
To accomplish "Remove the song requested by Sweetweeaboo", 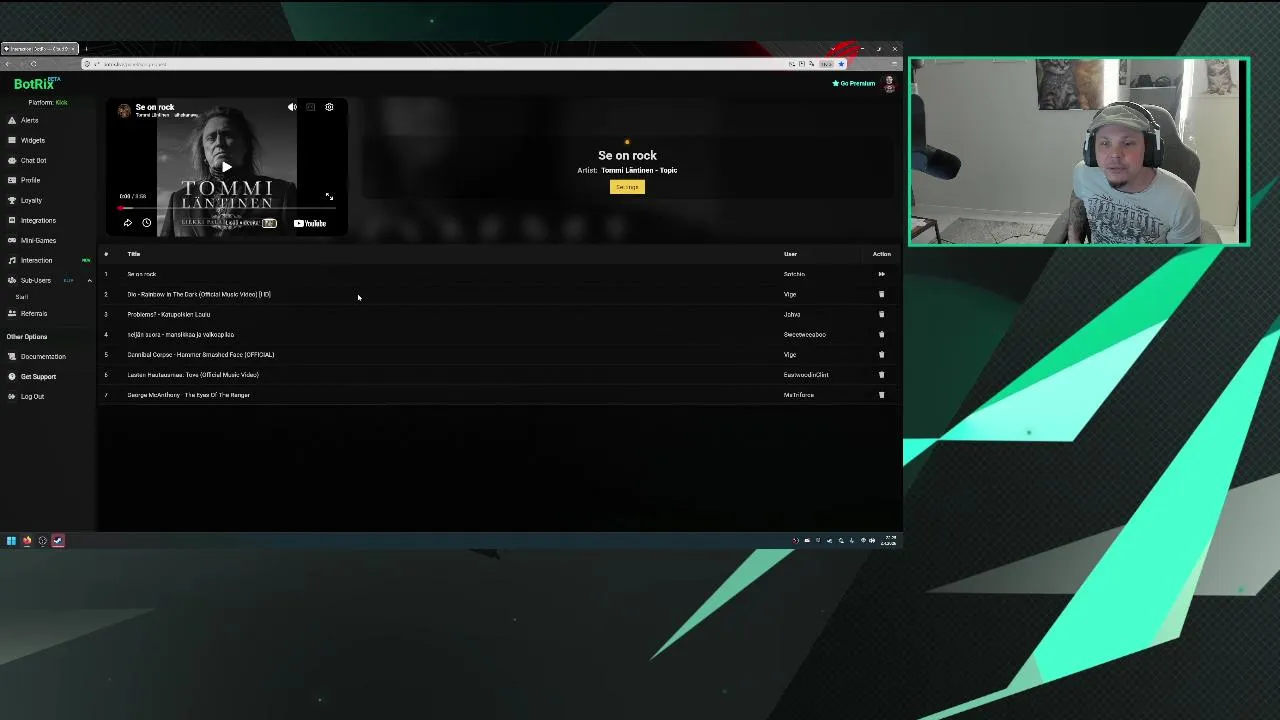I will [881, 334].
